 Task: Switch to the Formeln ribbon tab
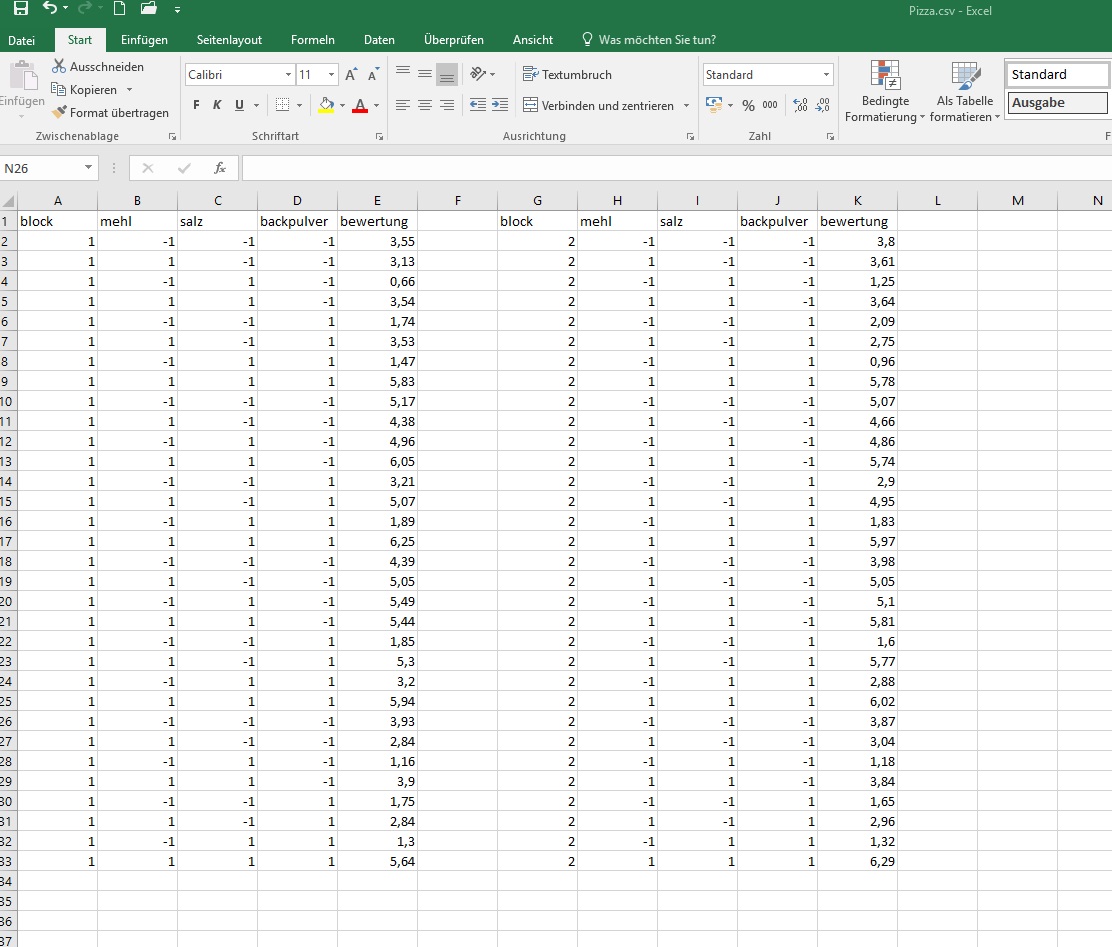tap(312, 40)
